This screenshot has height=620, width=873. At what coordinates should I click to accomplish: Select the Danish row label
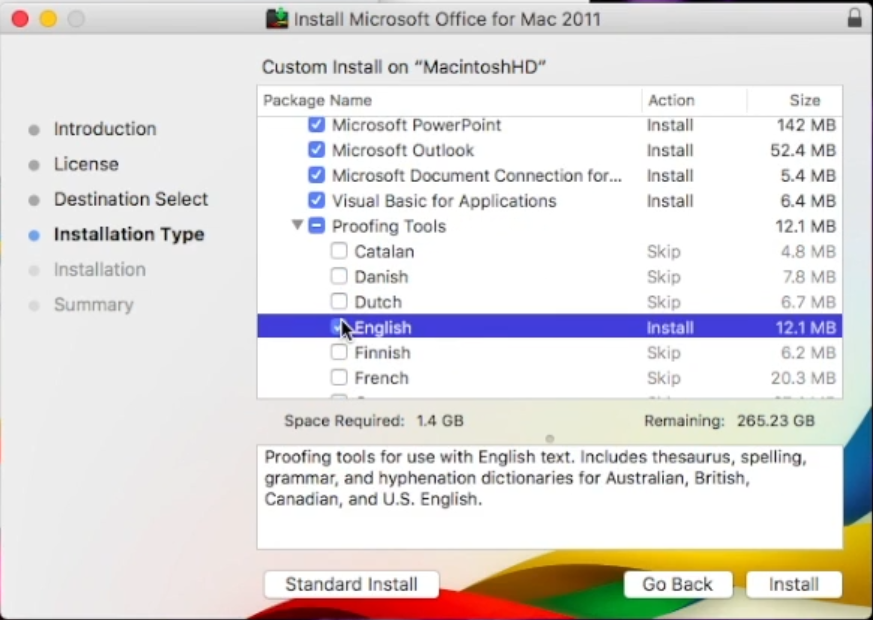pos(381,277)
